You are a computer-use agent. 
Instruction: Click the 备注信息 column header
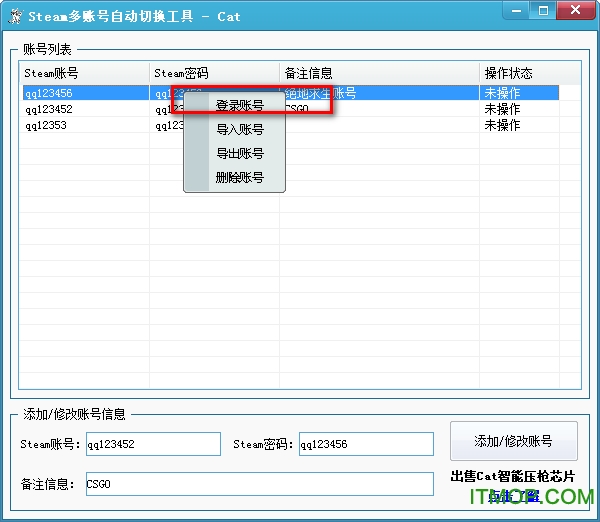379,73
